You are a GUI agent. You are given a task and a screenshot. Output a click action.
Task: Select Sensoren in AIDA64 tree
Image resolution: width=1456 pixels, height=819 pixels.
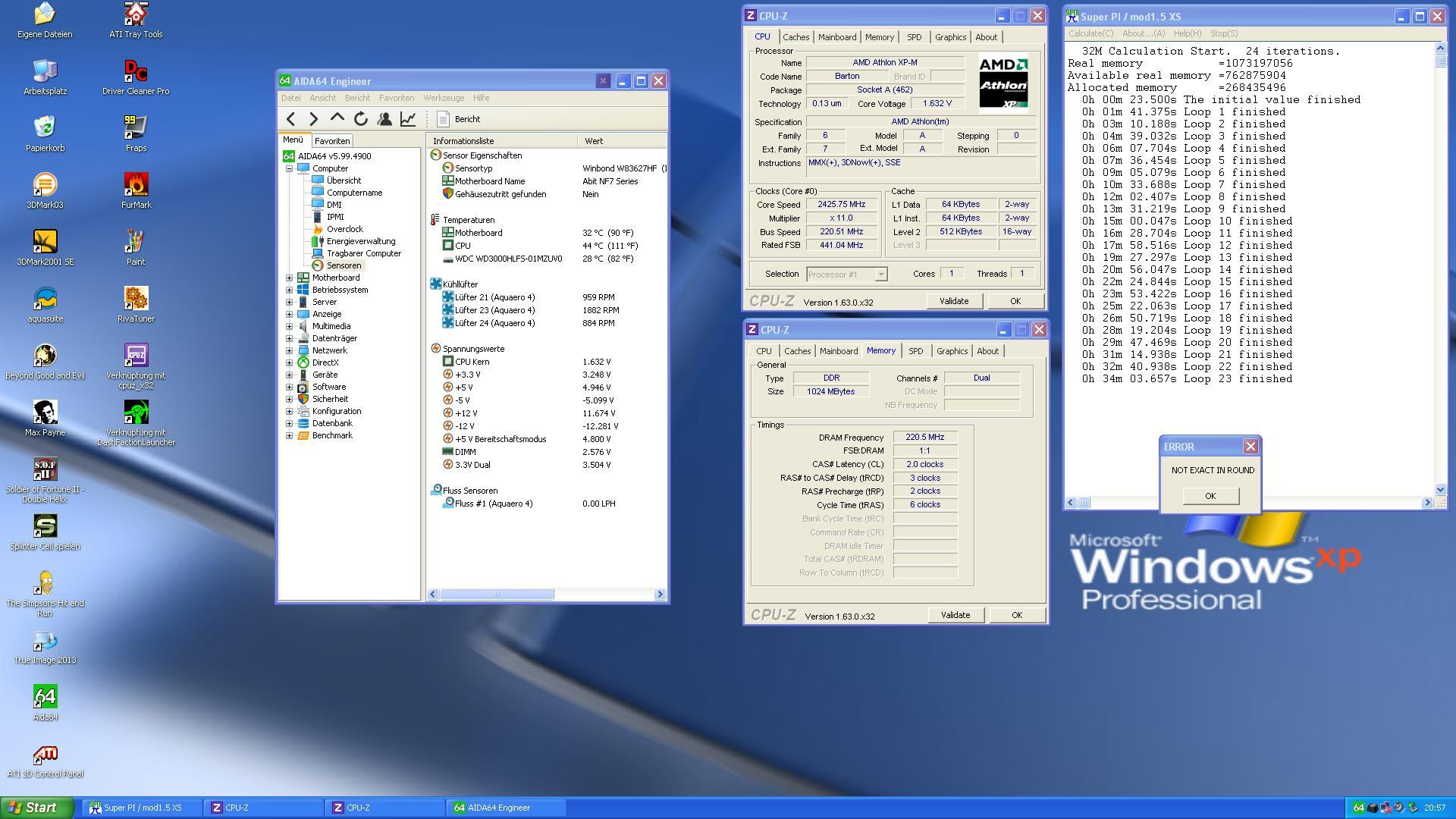pyautogui.click(x=344, y=265)
